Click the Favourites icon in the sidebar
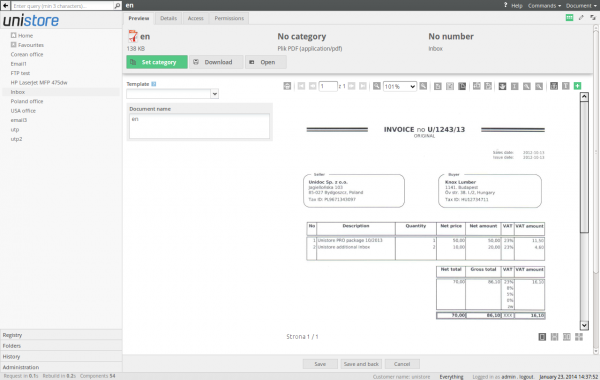This screenshot has width=600, height=380. [x=13, y=45]
